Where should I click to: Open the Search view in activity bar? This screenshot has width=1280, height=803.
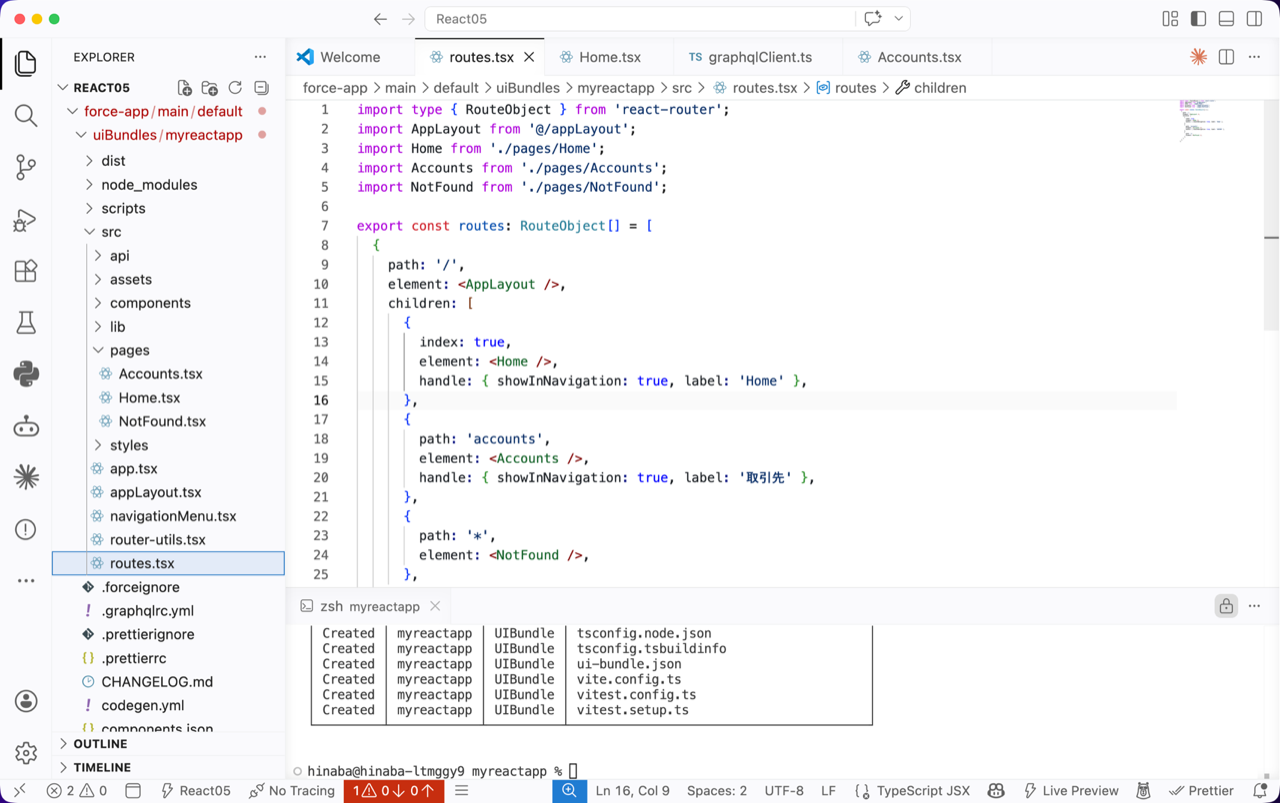click(26, 115)
